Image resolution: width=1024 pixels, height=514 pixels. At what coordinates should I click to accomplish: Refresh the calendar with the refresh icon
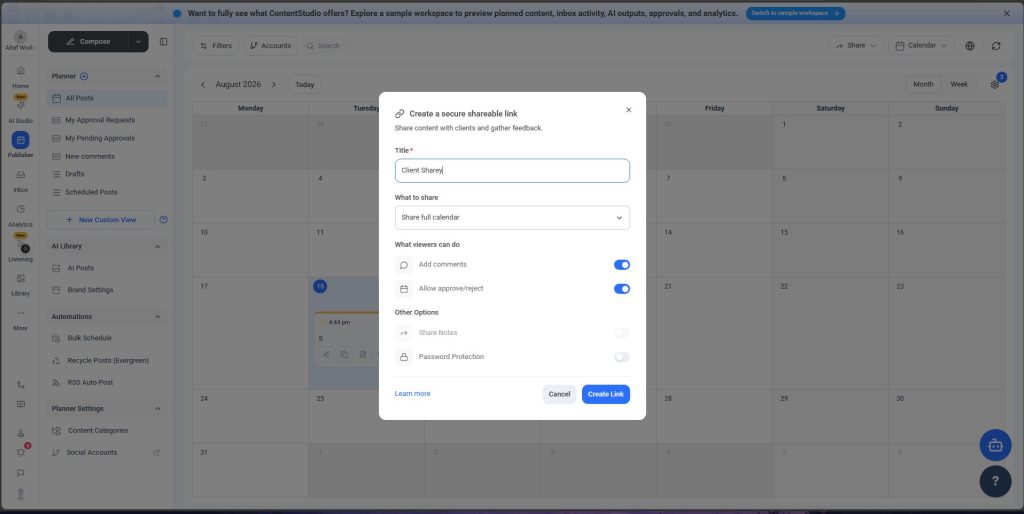pyautogui.click(x=996, y=46)
